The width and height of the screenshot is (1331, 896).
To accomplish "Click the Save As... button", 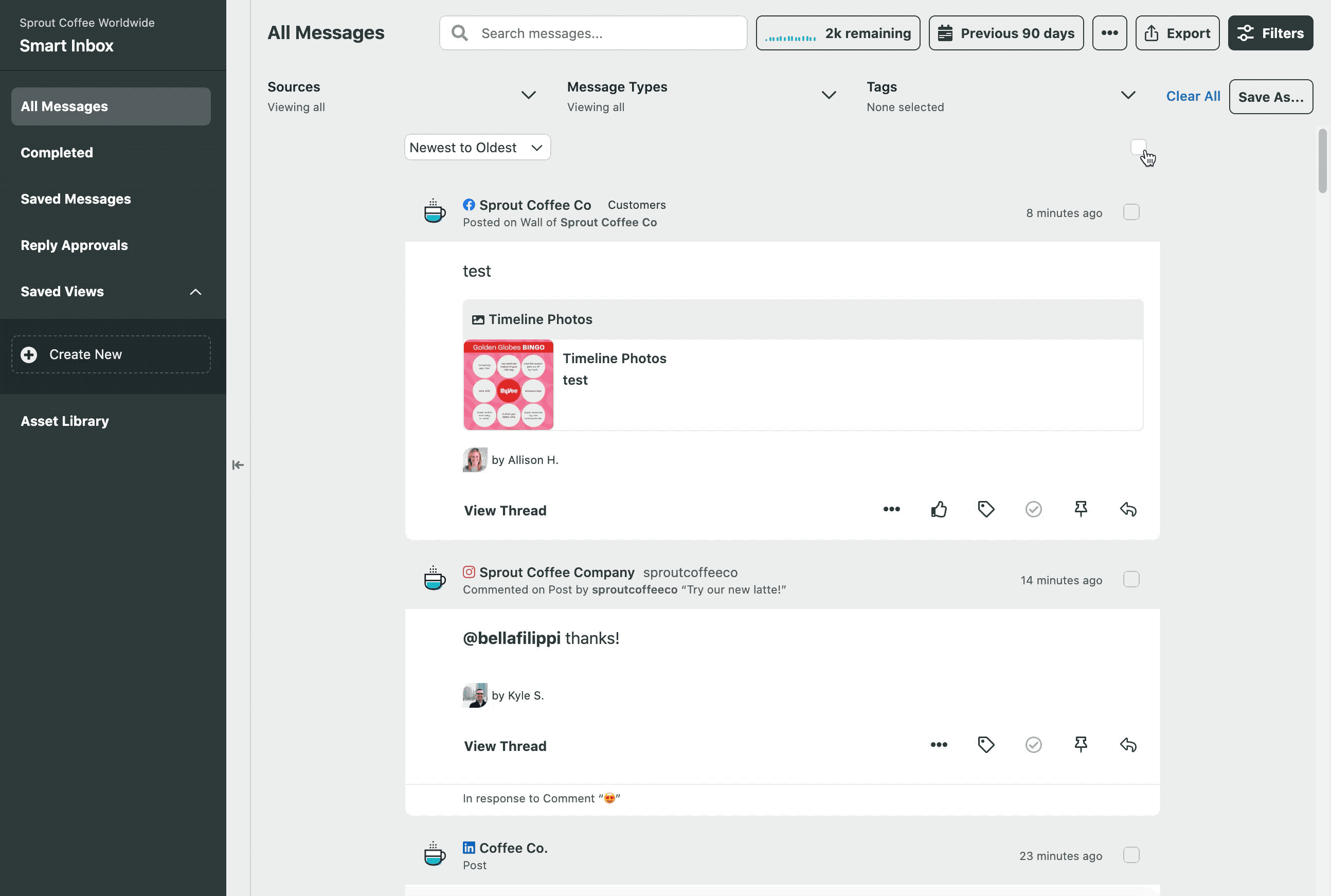I will click(1270, 97).
